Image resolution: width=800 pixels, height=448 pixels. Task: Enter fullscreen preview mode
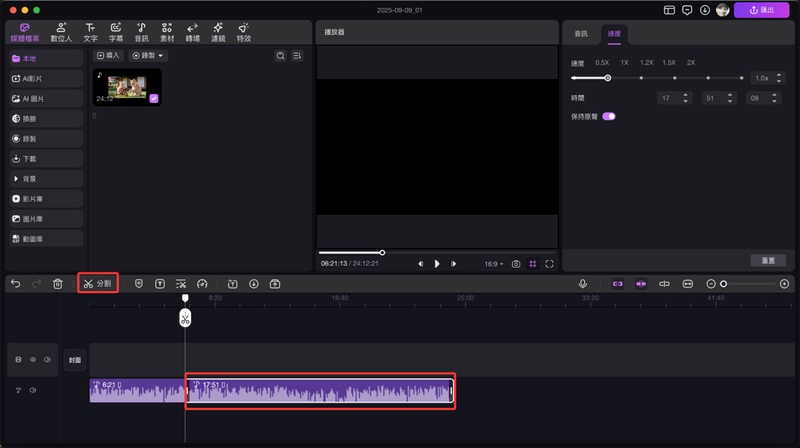(549, 264)
